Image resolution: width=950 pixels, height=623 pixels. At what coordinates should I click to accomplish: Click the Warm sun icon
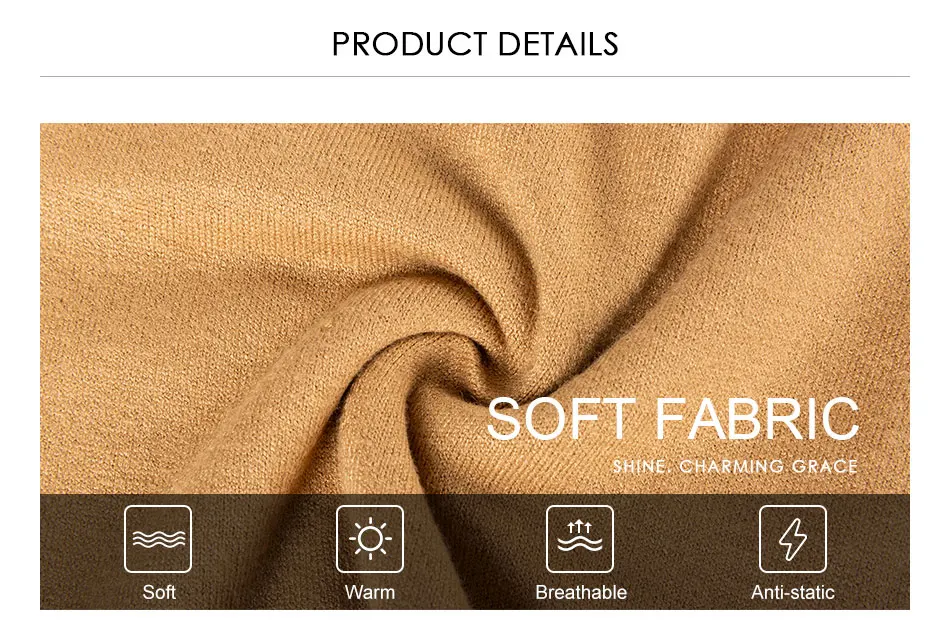click(370, 539)
